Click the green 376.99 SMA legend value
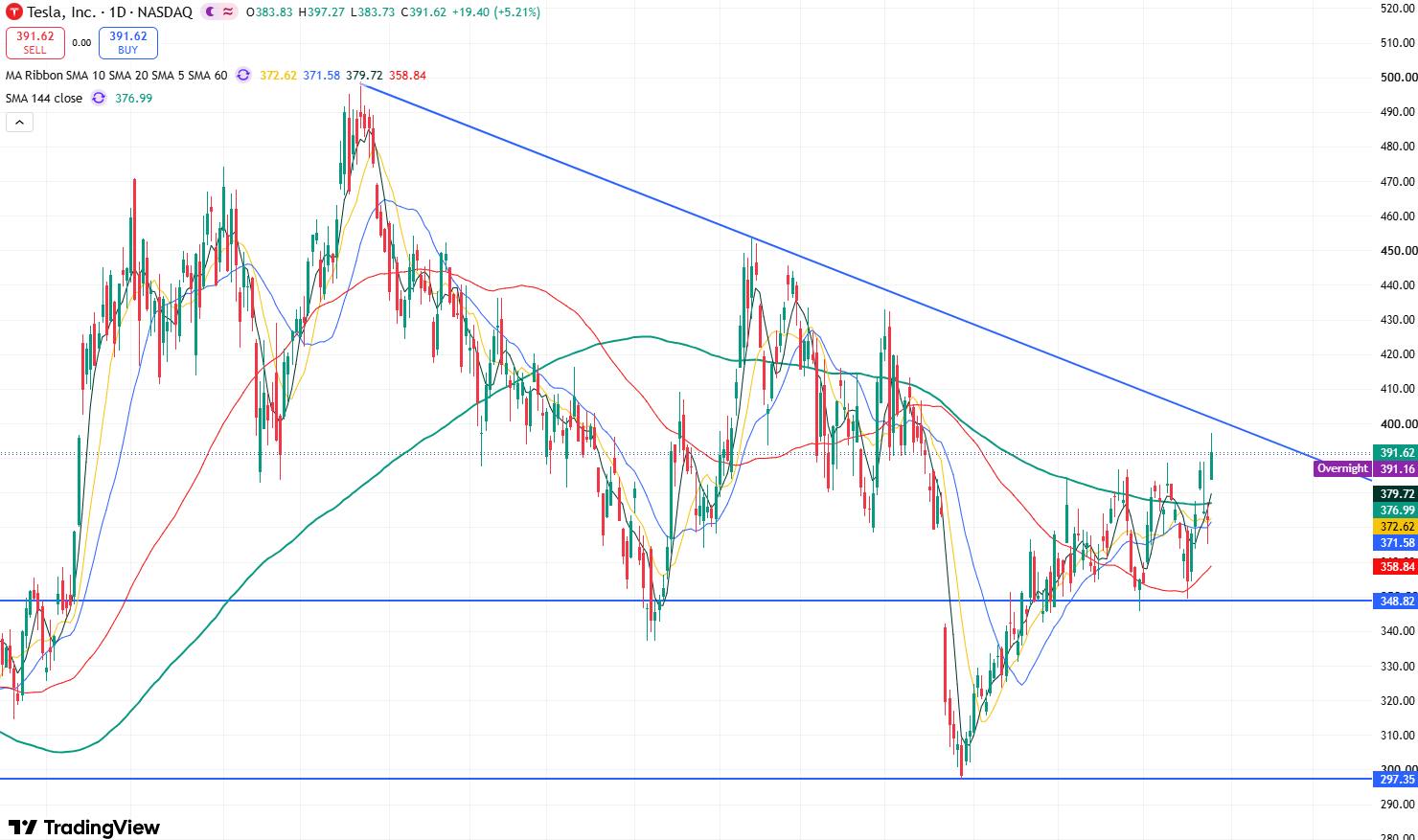This screenshot has width=1418, height=840. (x=133, y=98)
